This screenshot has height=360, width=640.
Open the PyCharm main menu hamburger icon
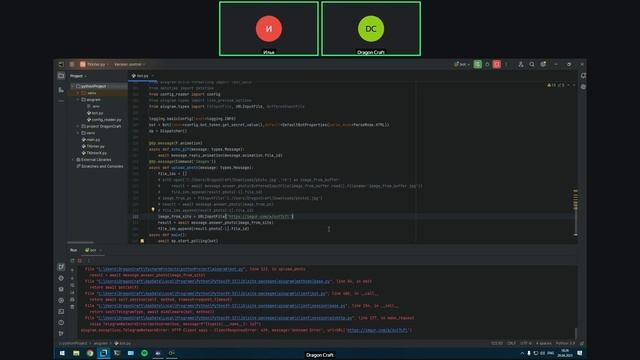coord(72,64)
